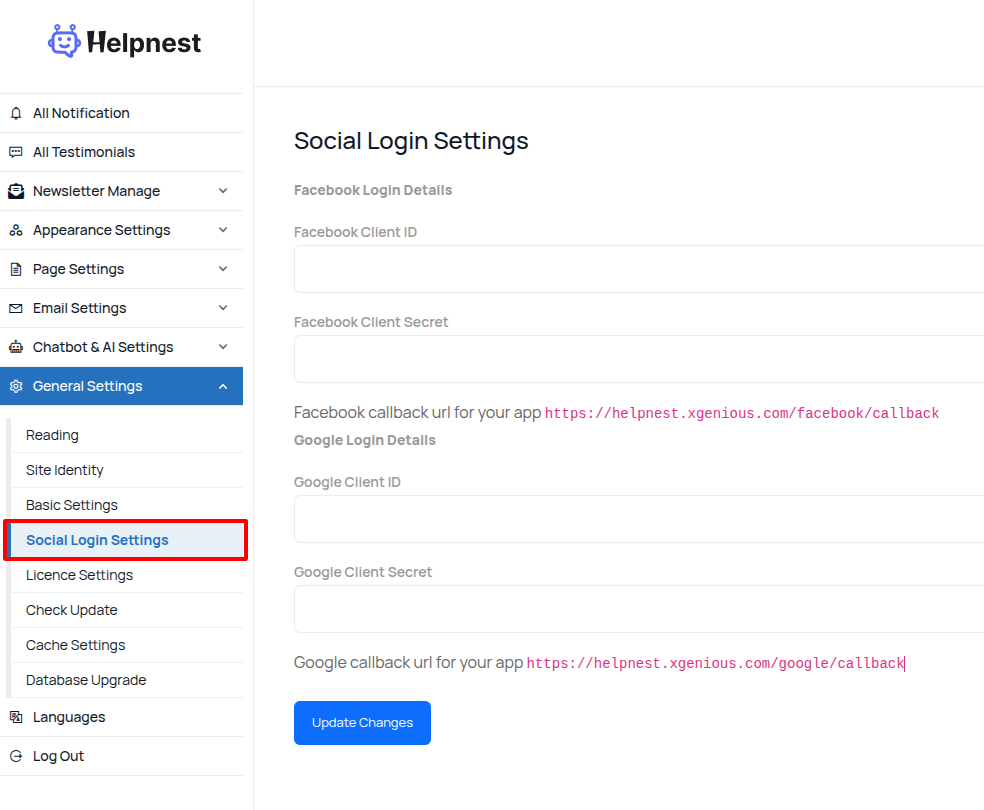Click the Helpnest robot logo icon
The width and height of the screenshot is (984, 810).
coord(64,41)
